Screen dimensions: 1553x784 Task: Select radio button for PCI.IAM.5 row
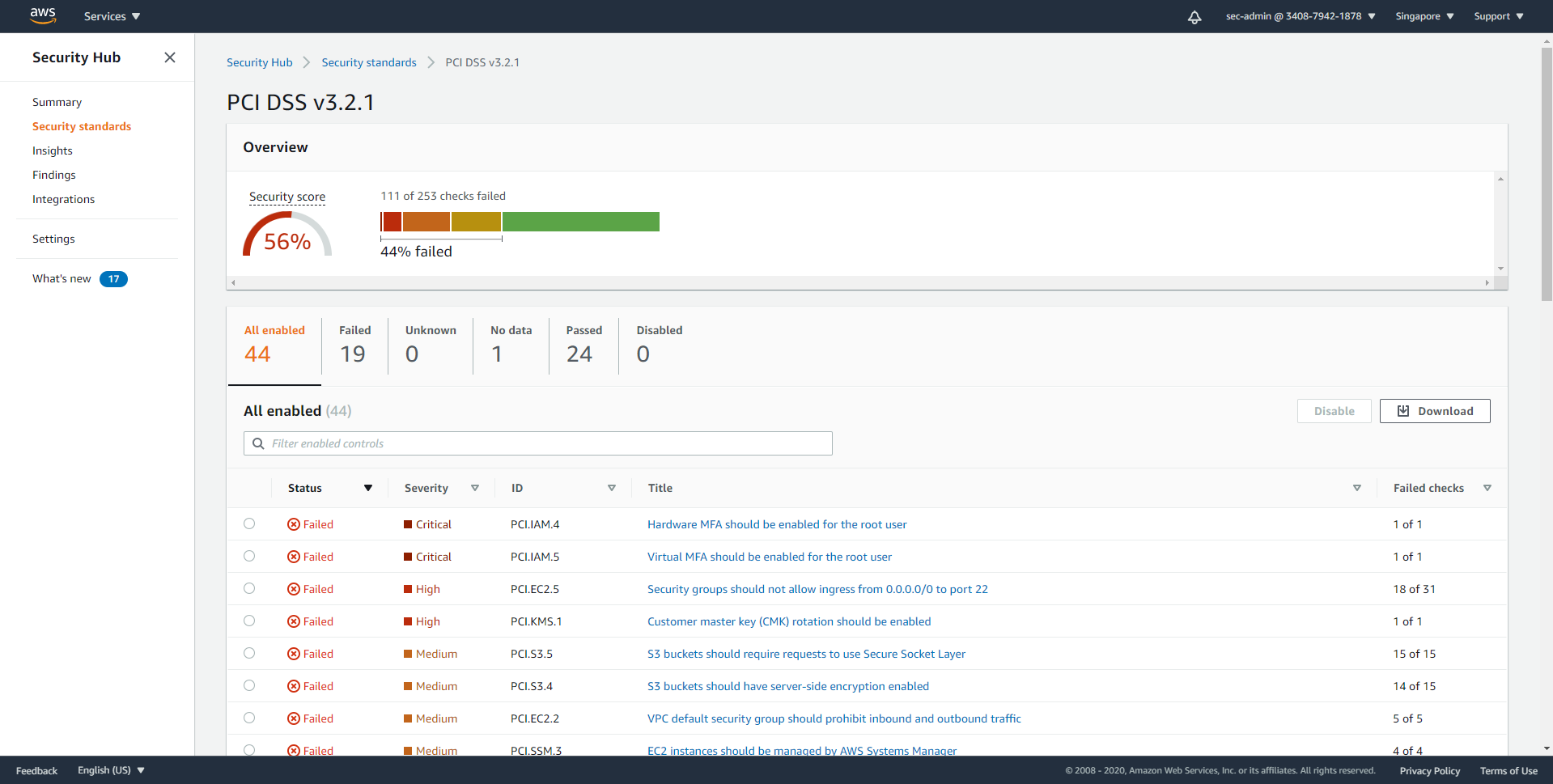[249, 556]
